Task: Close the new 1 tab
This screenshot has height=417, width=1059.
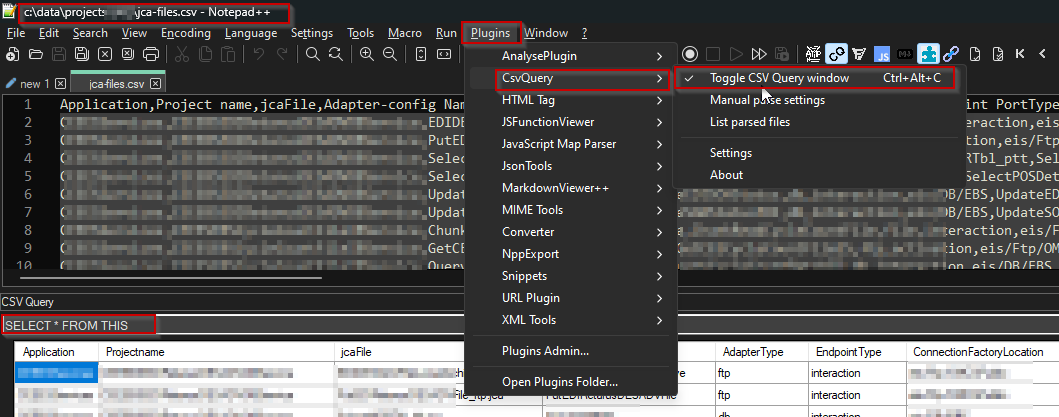Action: click(x=60, y=84)
